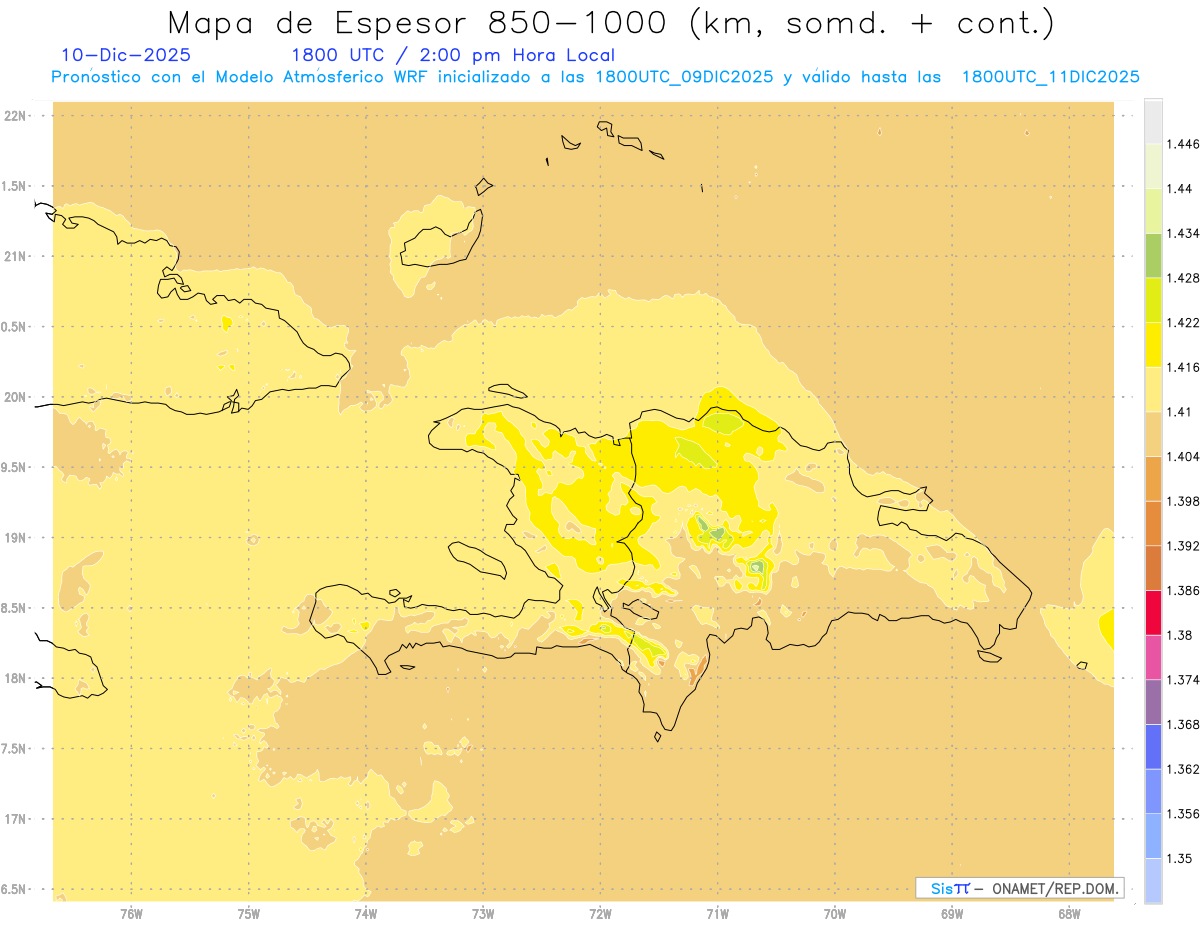Click the legend value '1.398'
Image resolution: width=1200 pixels, height=927 pixels.
click(x=1184, y=501)
